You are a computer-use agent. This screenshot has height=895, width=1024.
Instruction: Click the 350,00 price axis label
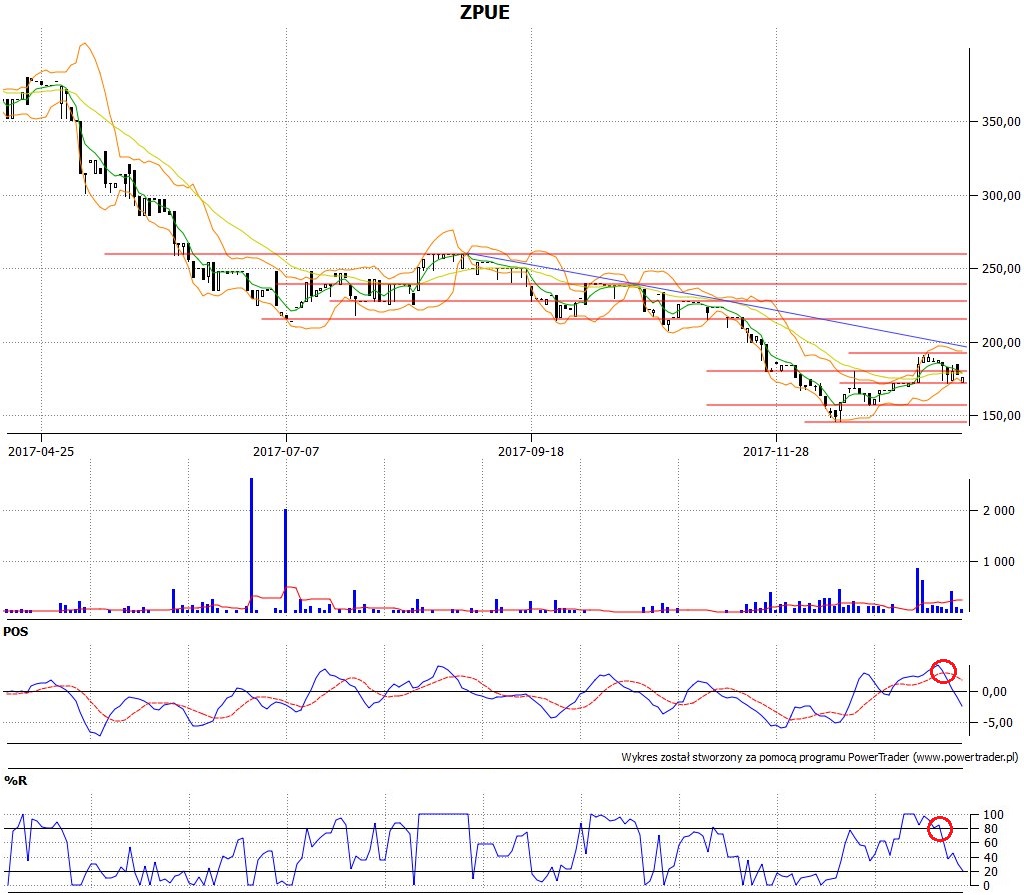point(1001,122)
